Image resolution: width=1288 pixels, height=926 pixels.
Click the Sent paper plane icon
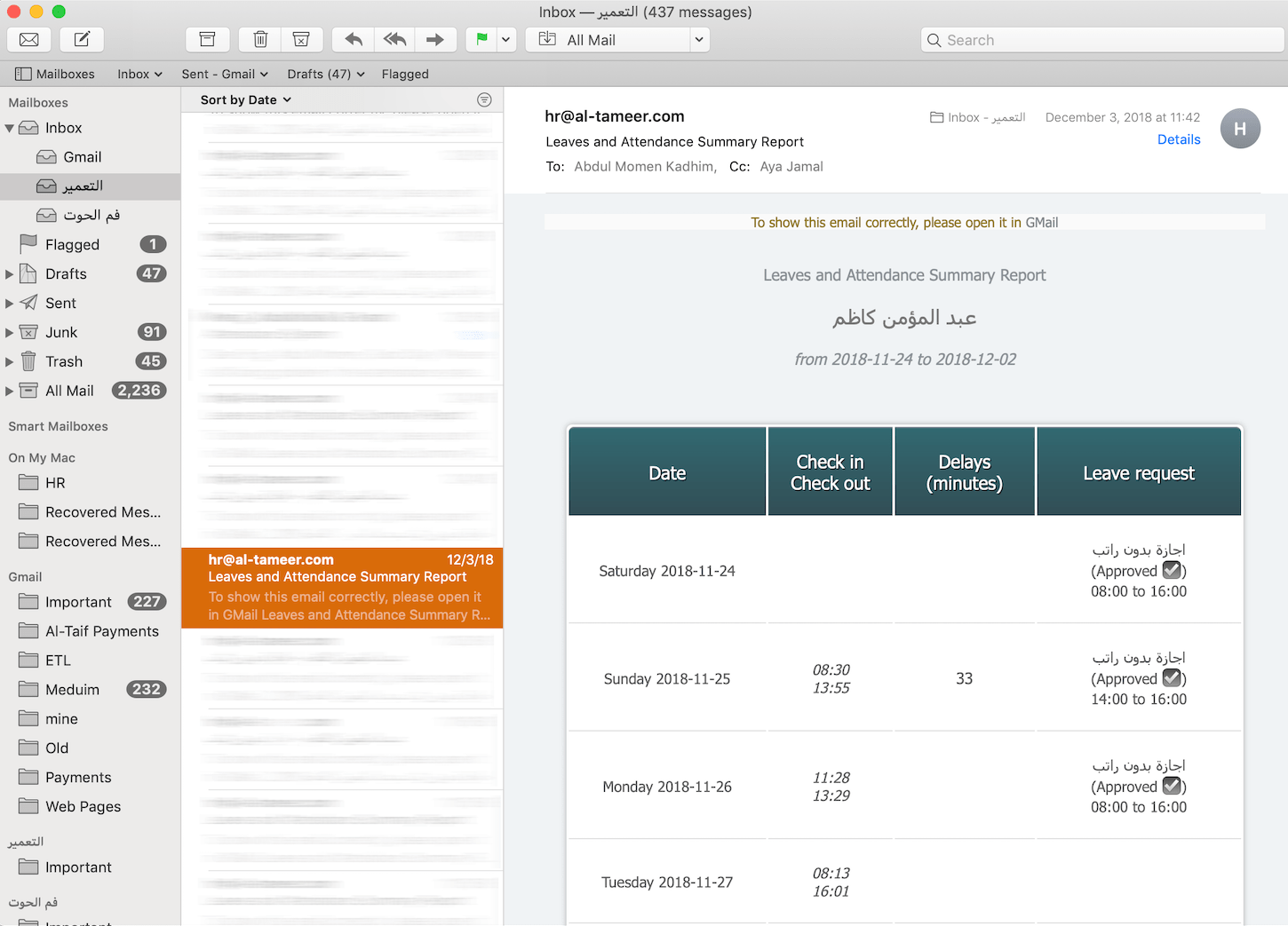(x=28, y=303)
